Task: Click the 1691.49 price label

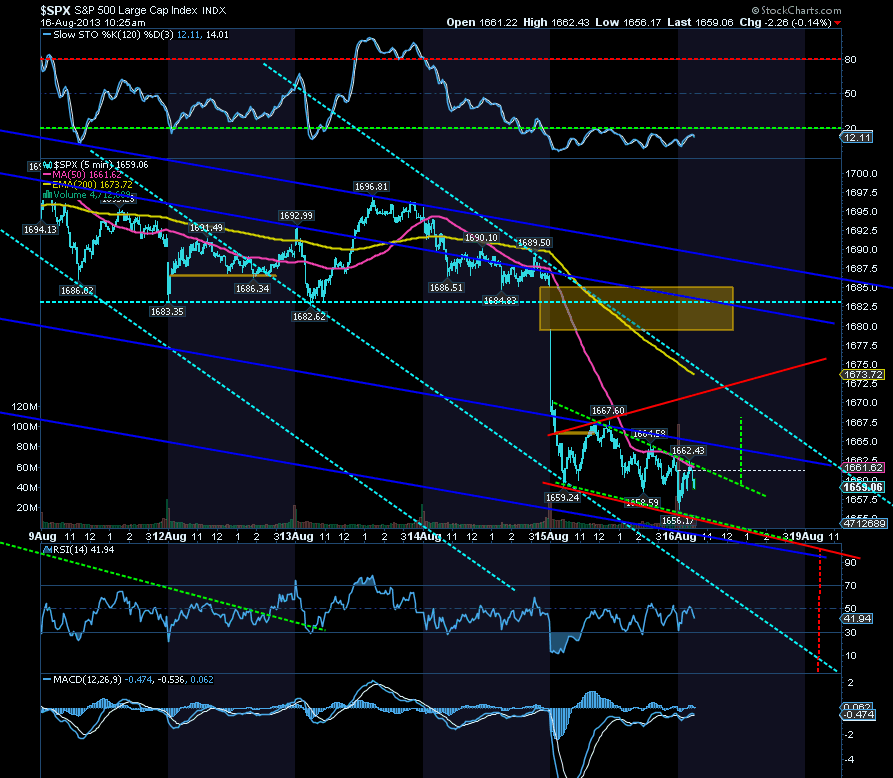Action: click(x=206, y=228)
